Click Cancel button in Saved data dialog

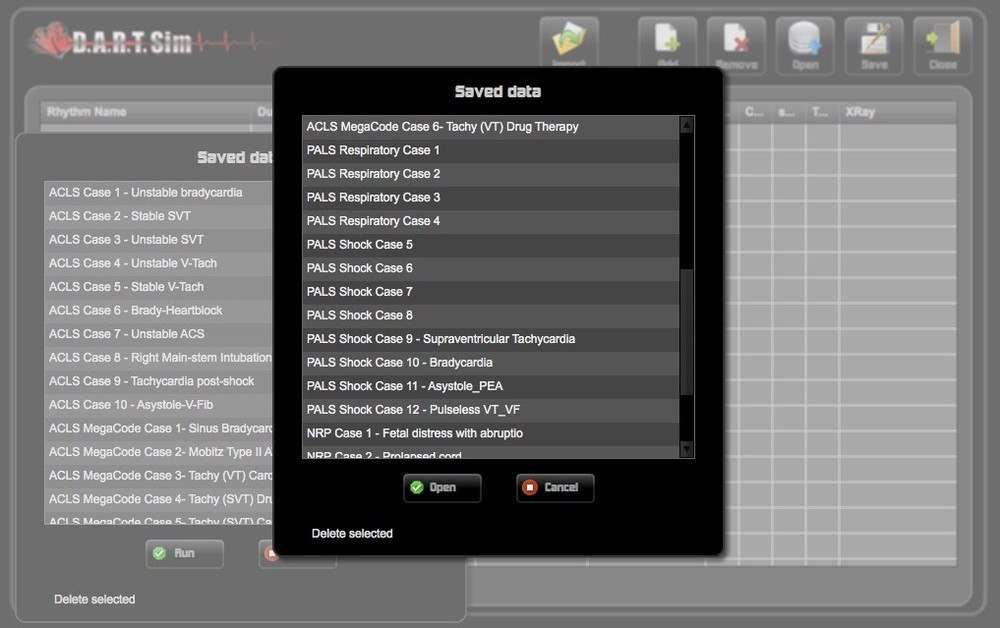click(x=555, y=488)
